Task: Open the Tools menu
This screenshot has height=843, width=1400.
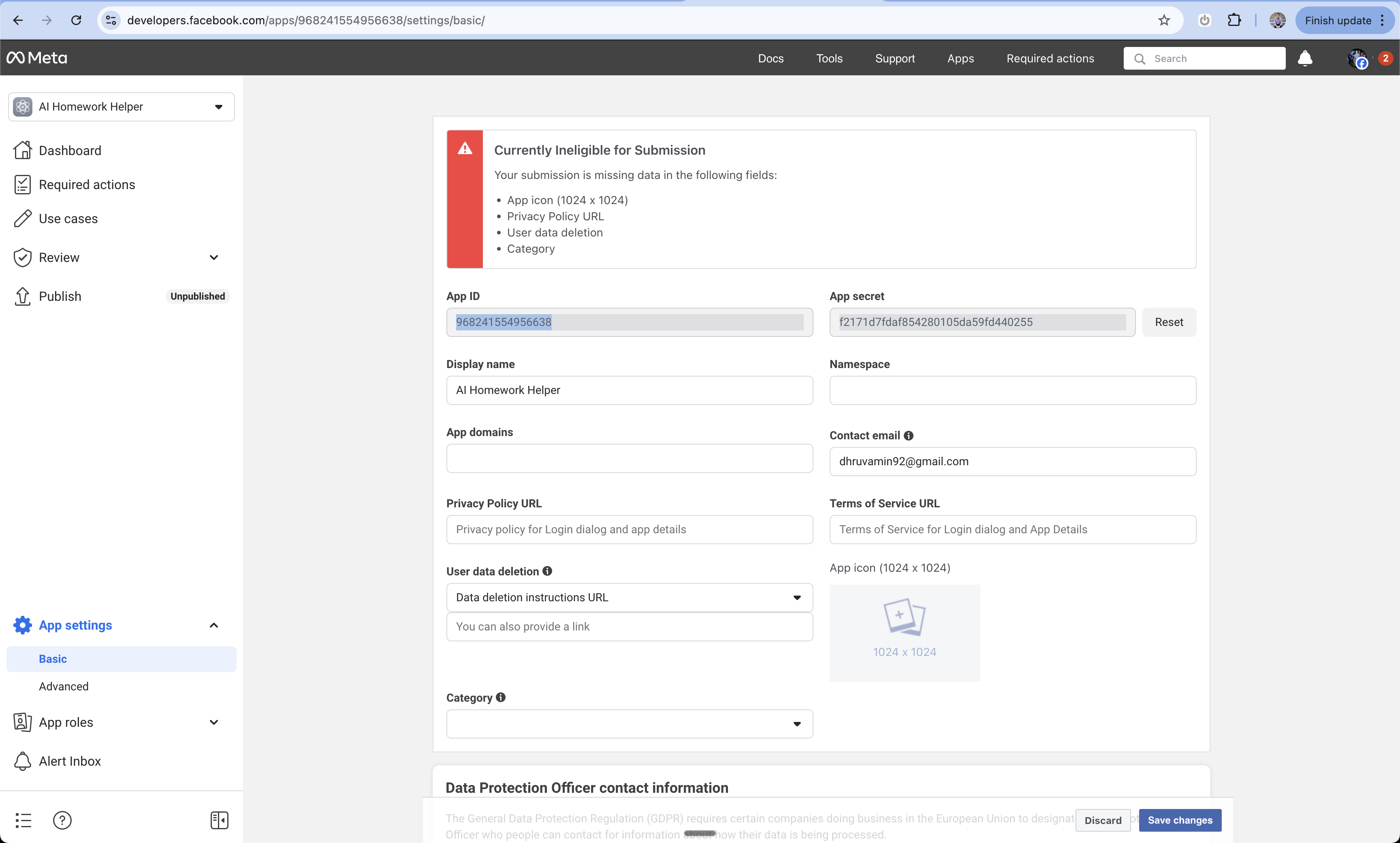Action: coord(829,58)
